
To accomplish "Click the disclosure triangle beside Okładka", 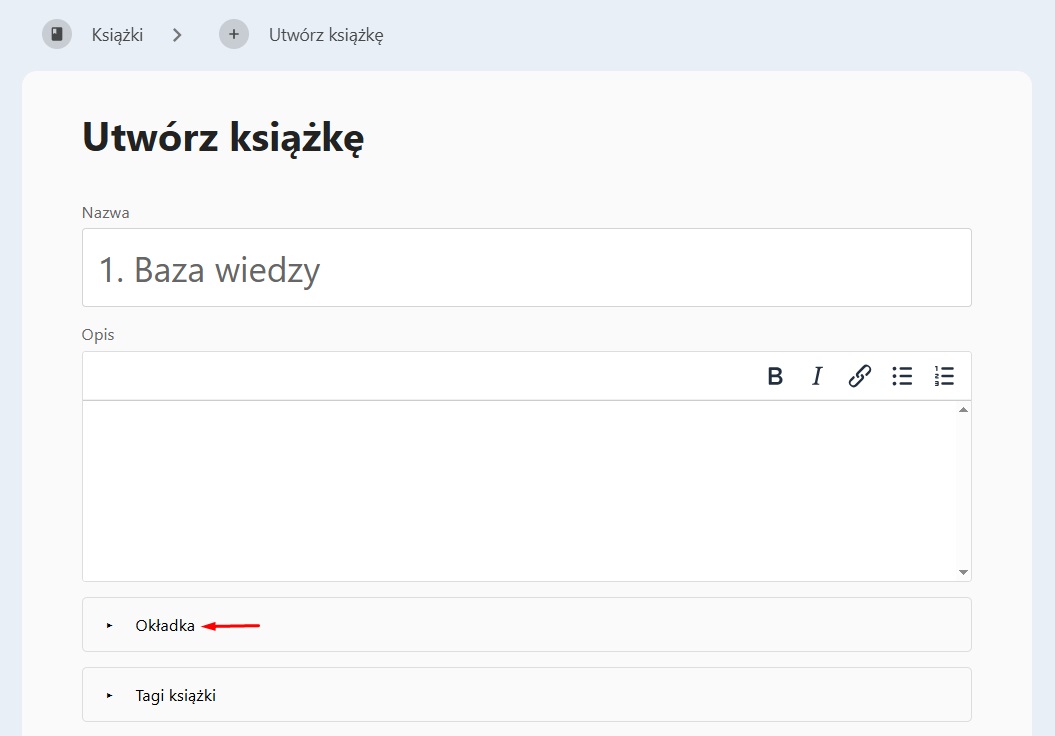I will coord(110,626).
